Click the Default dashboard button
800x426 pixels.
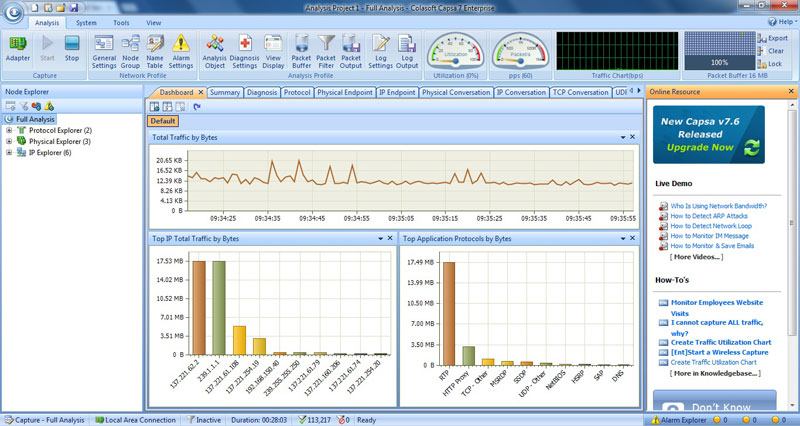click(163, 121)
